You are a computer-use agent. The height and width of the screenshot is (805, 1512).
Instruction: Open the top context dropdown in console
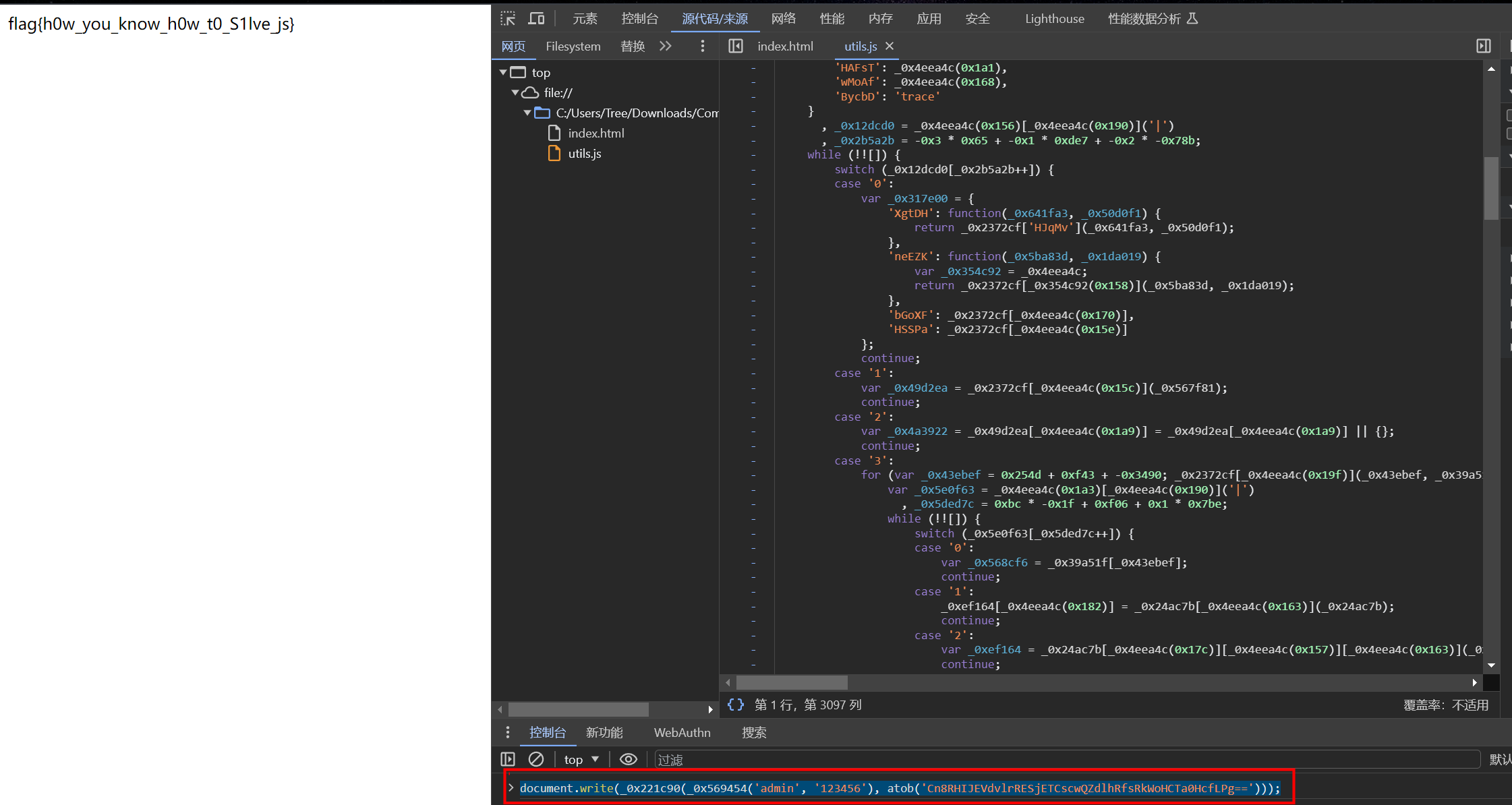point(581,759)
